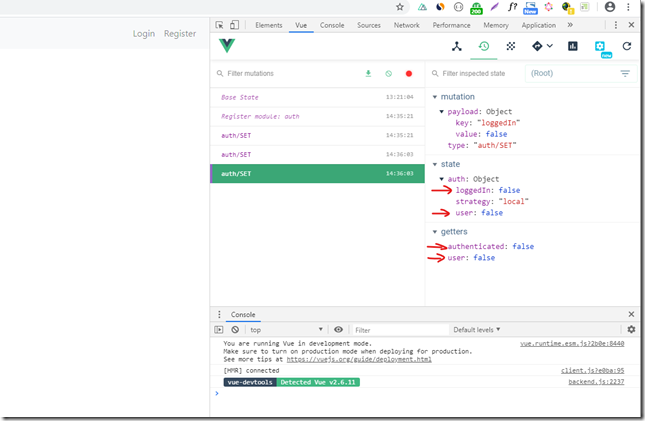
Task: Click the console Filter input
Action: (400, 330)
